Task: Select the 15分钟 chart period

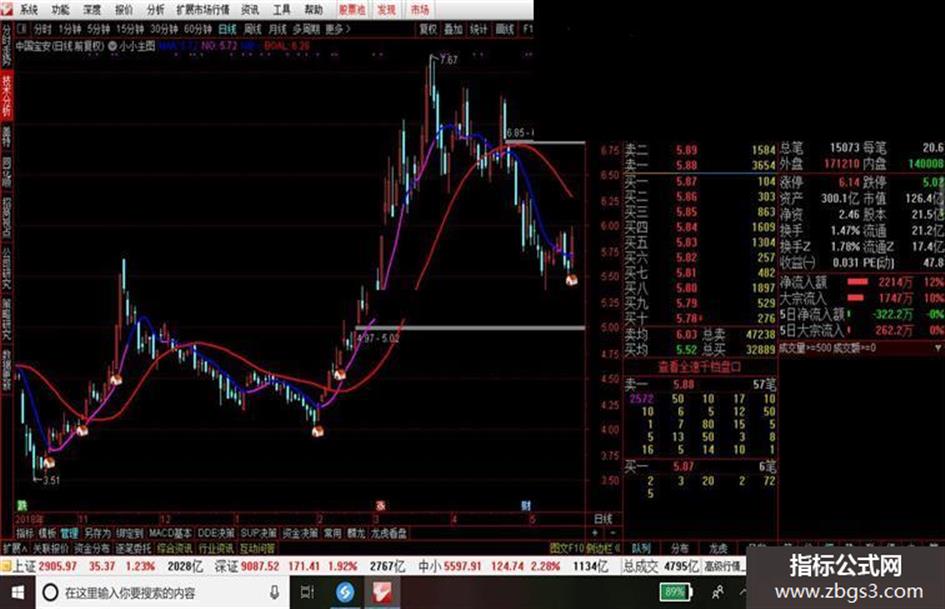Action: (130, 29)
